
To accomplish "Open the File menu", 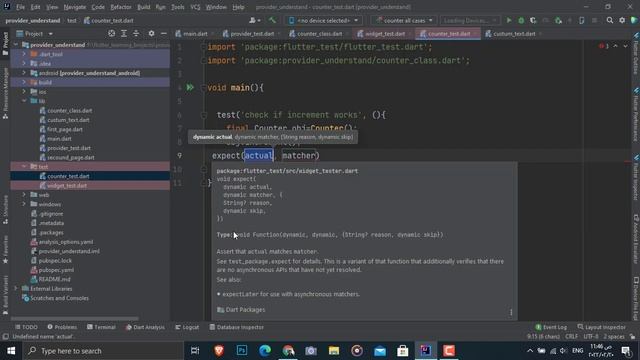I will click(x=20, y=7).
